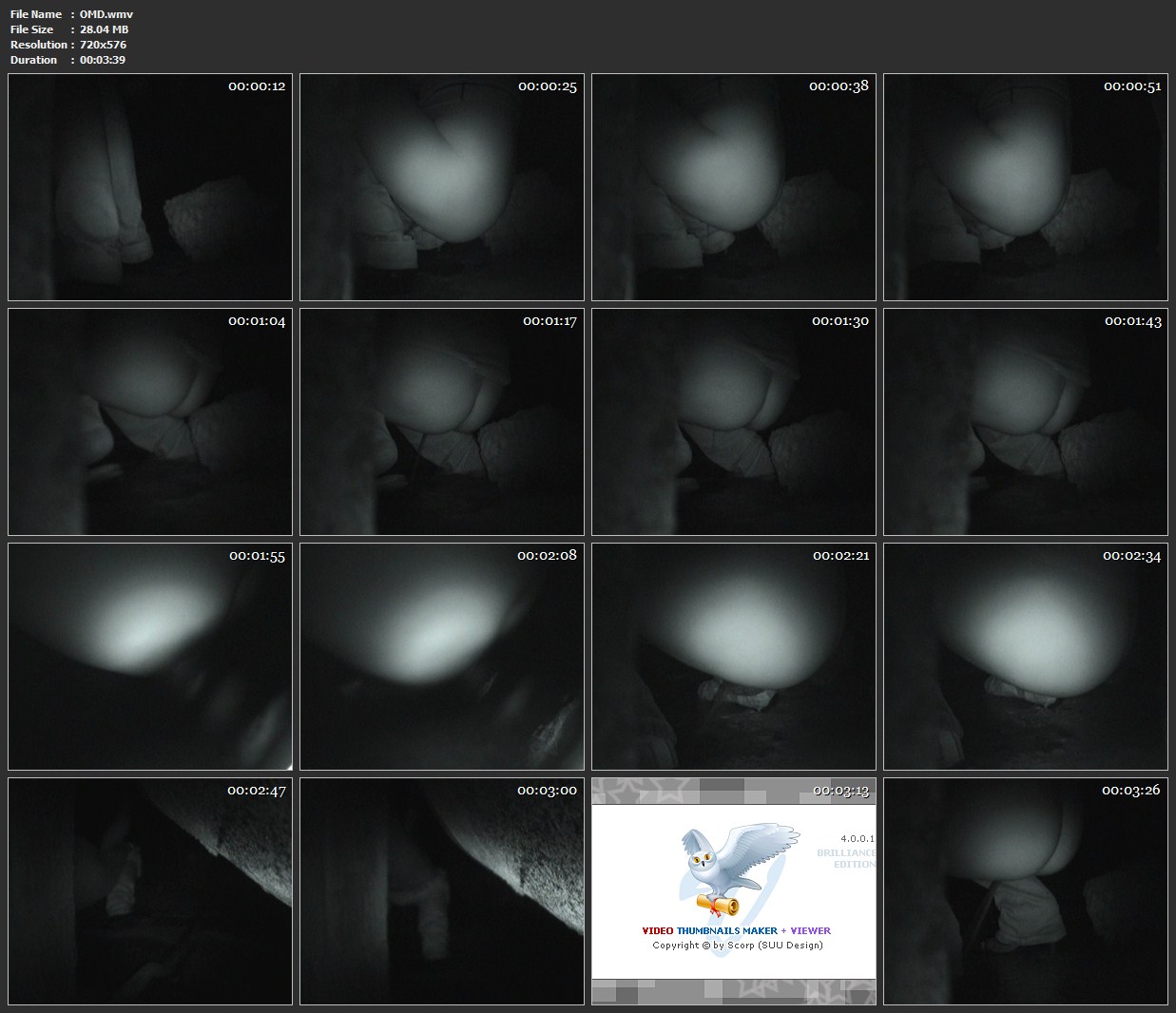Select the frame stamped 00:00:25

coord(442,187)
